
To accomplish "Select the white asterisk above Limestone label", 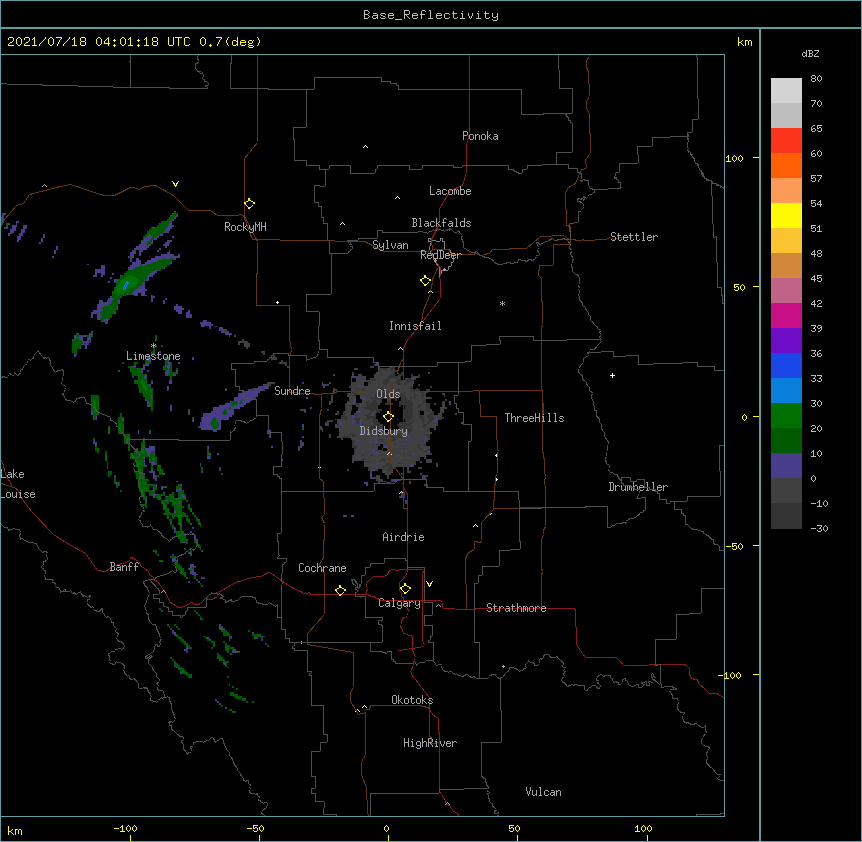I will pos(154,346).
